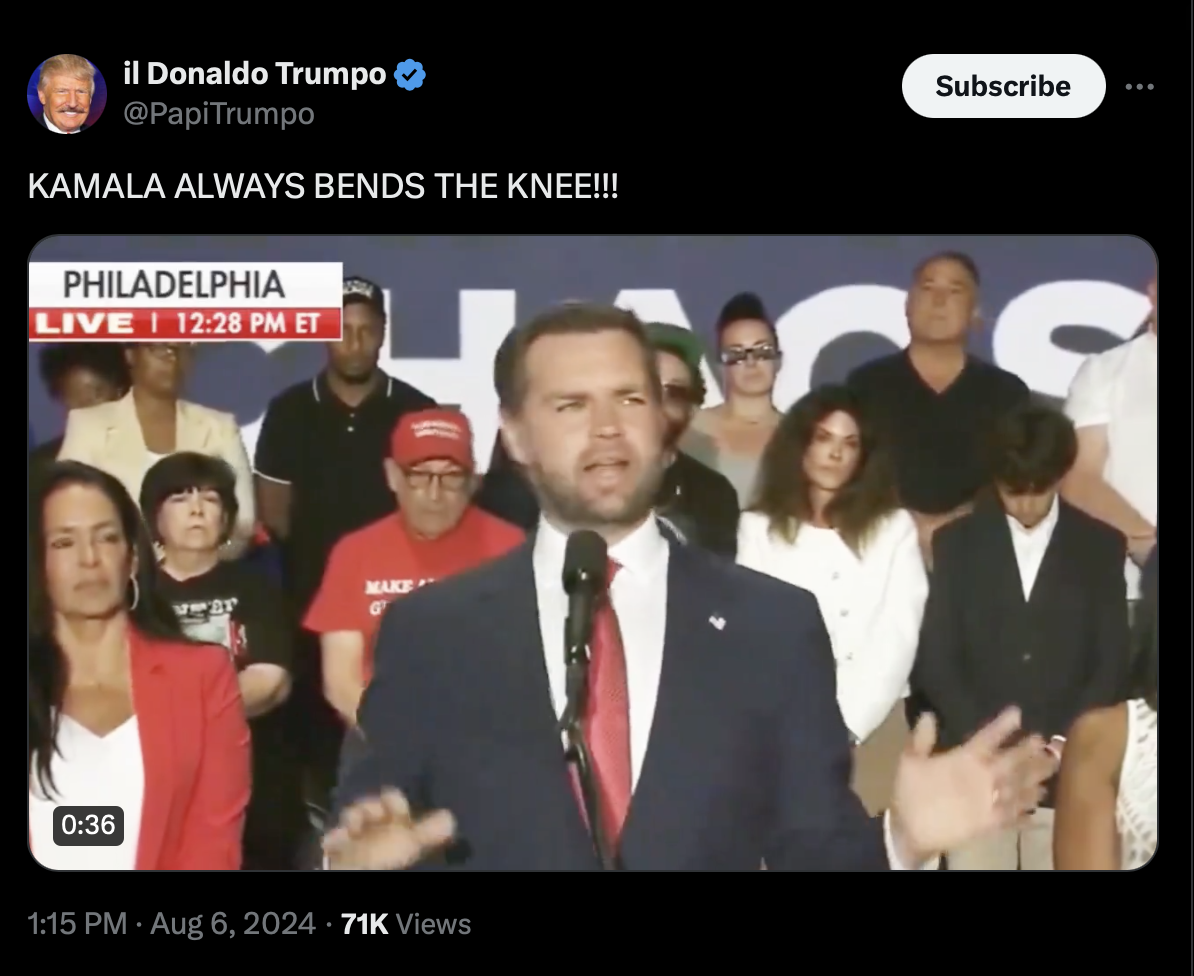Click the red LIVE label in video
The height and width of the screenshot is (976, 1194).
pyautogui.click(x=84, y=324)
